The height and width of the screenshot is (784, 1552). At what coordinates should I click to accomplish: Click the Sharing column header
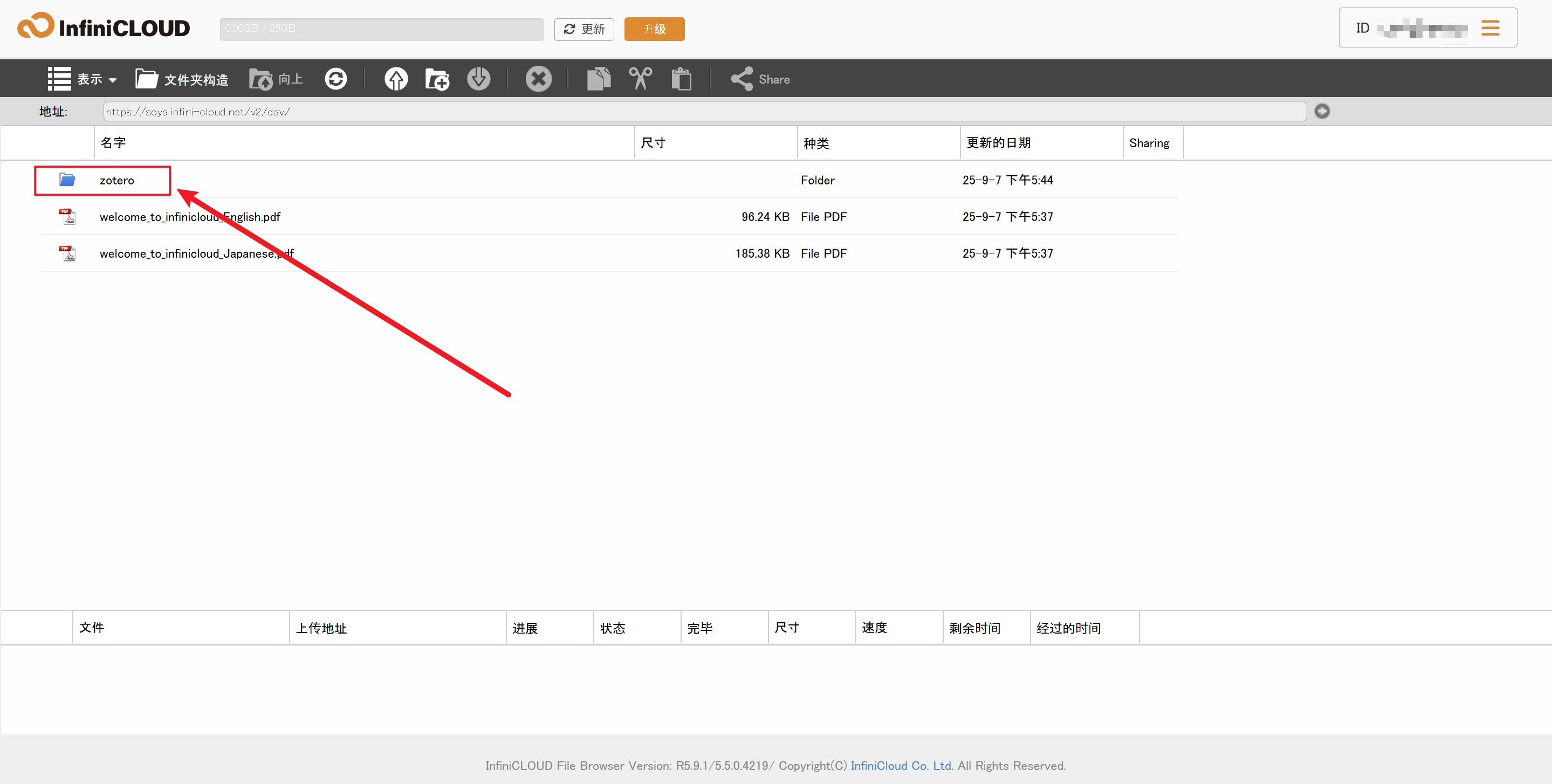(1153, 143)
